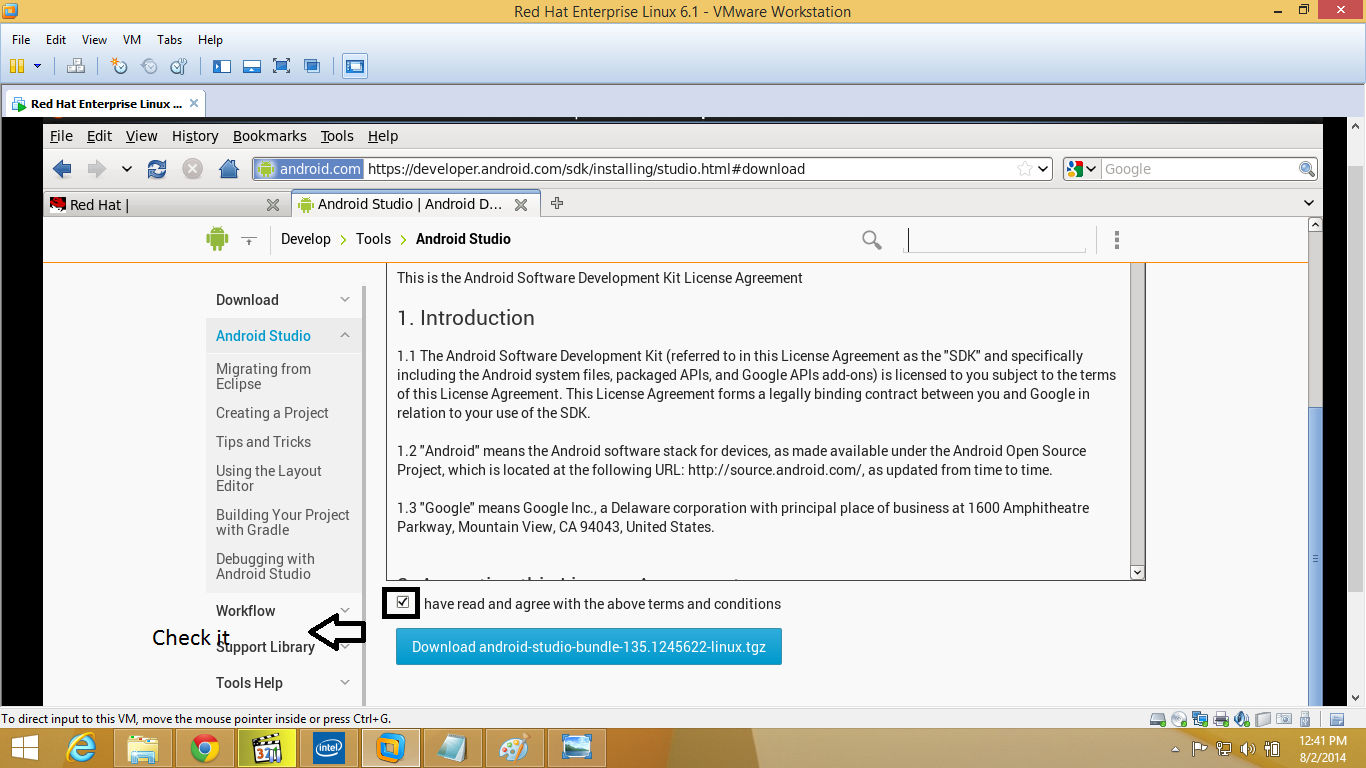Pause the virtual machine in VMware toolbar
This screenshot has width=1366, height=768.
click(x=16, y=66)
